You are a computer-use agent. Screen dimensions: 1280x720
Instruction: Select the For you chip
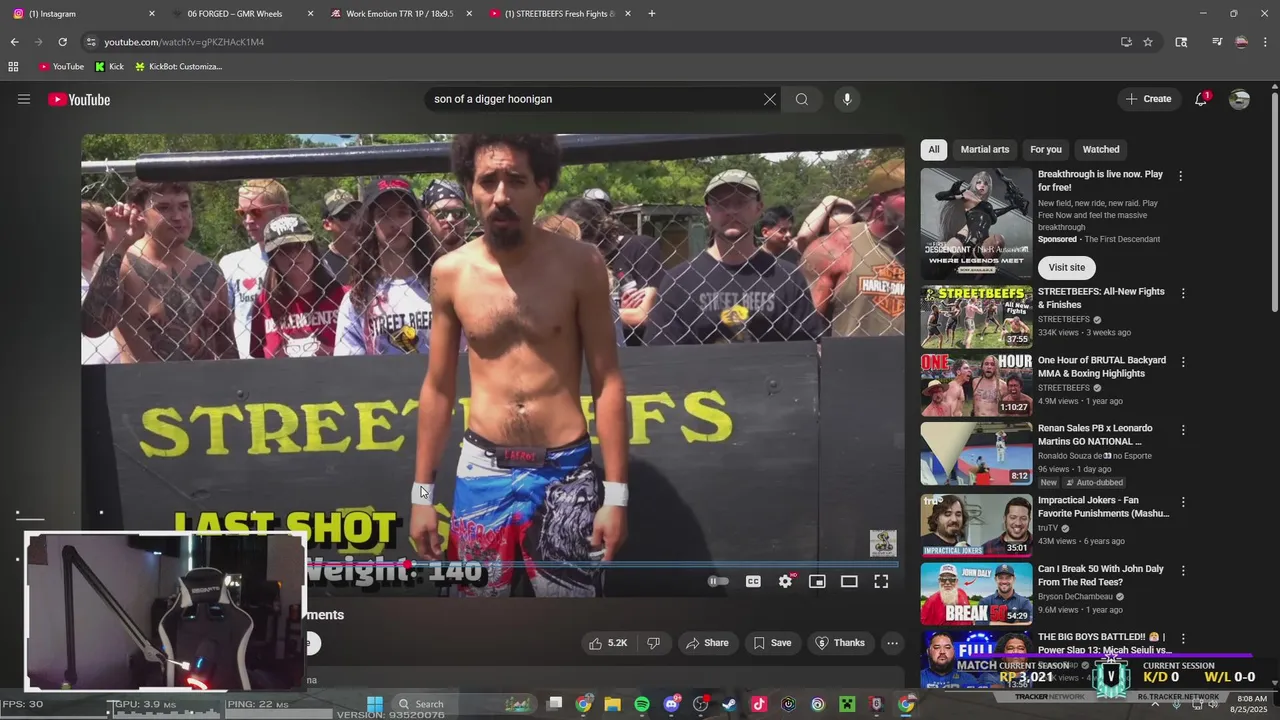(x=1046, y=149)
